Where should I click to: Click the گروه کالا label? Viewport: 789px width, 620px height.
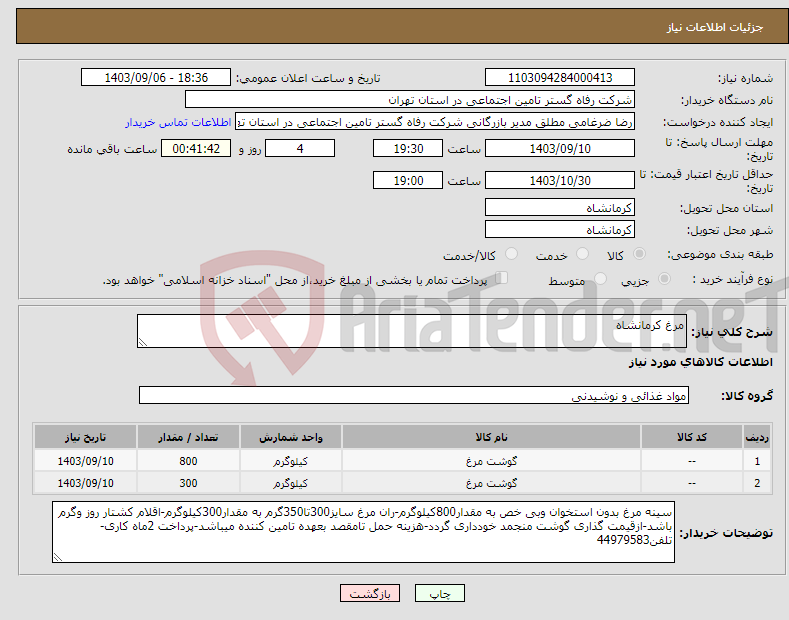[x=747, y=396]
